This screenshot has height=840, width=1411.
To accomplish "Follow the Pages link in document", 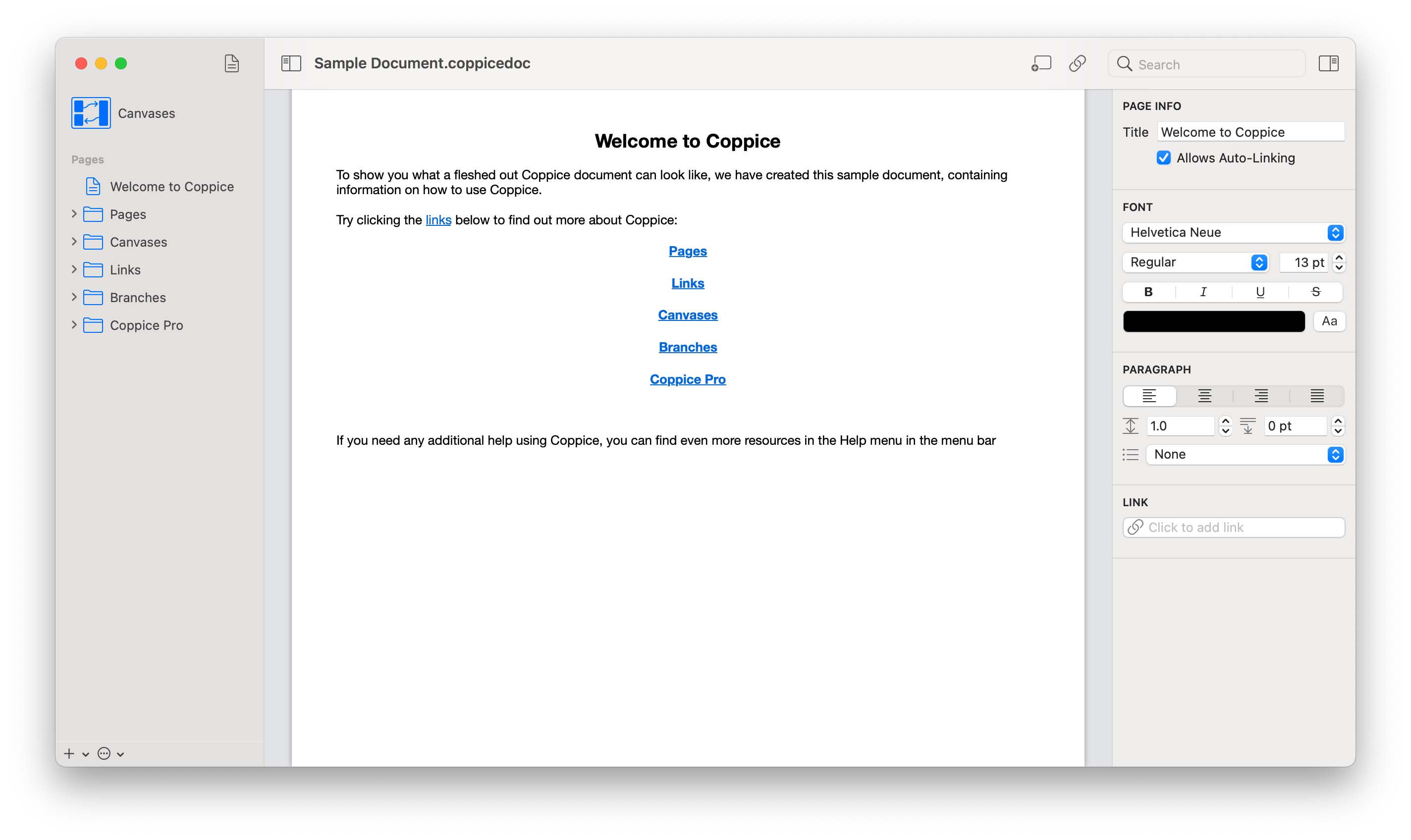I will 687,251.
